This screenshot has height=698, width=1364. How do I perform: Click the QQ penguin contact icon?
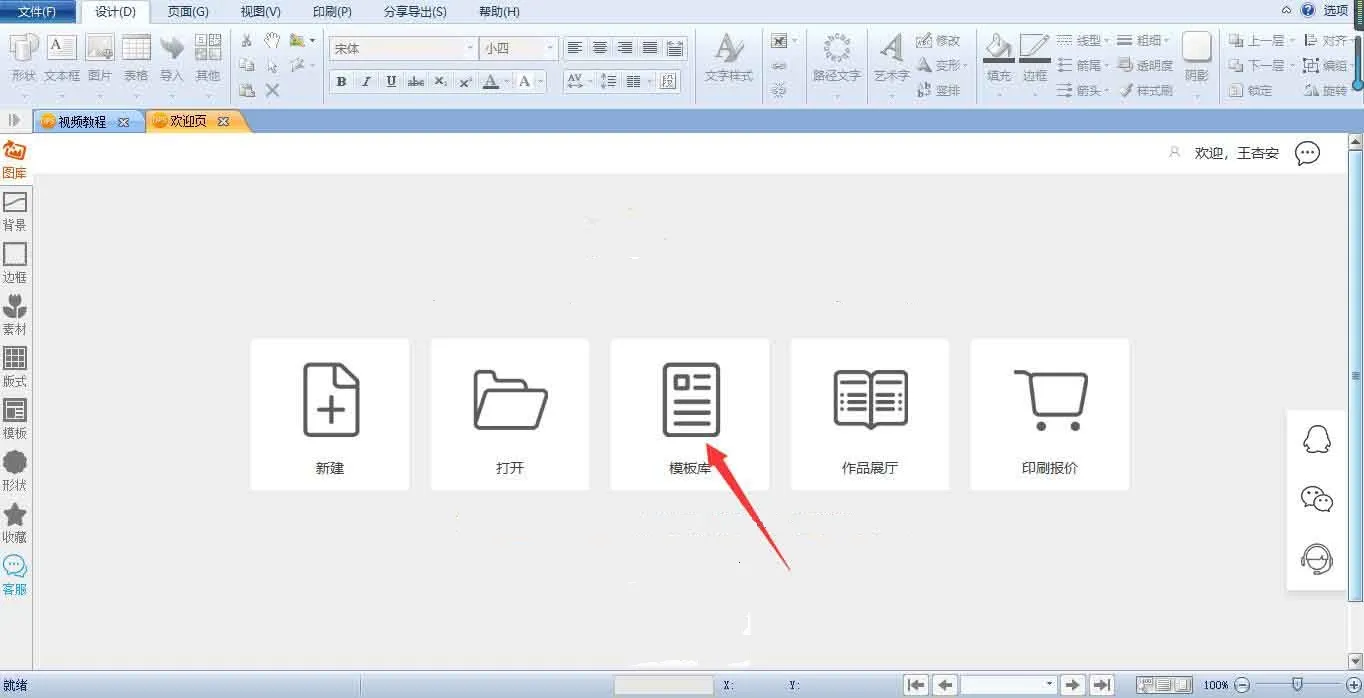pyautogui.click(x=1317, y=439)
